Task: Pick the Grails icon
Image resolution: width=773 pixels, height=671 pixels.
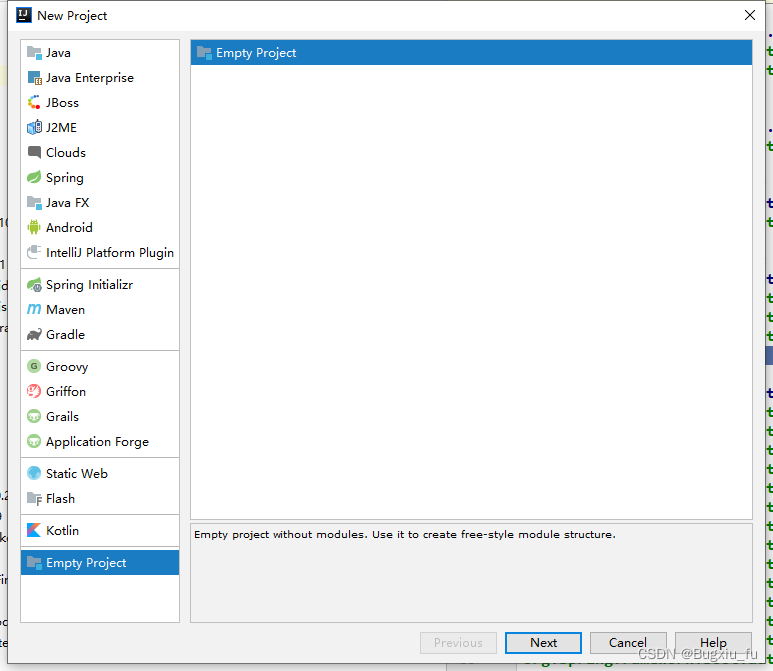Action: click(x=34, y=417)
